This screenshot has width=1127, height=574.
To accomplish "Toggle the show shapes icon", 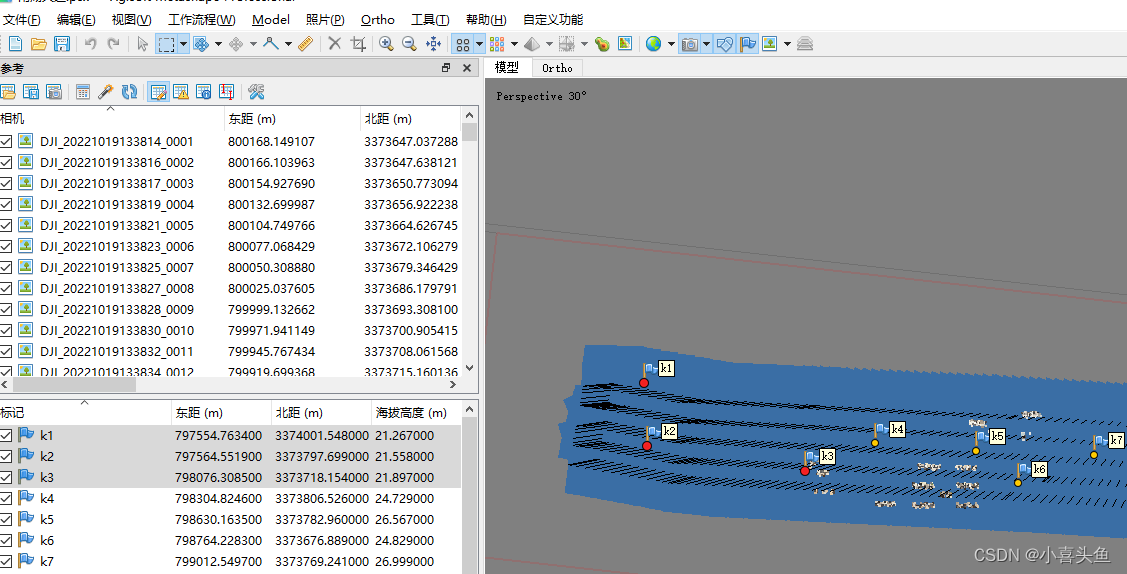I will (724, 45).
